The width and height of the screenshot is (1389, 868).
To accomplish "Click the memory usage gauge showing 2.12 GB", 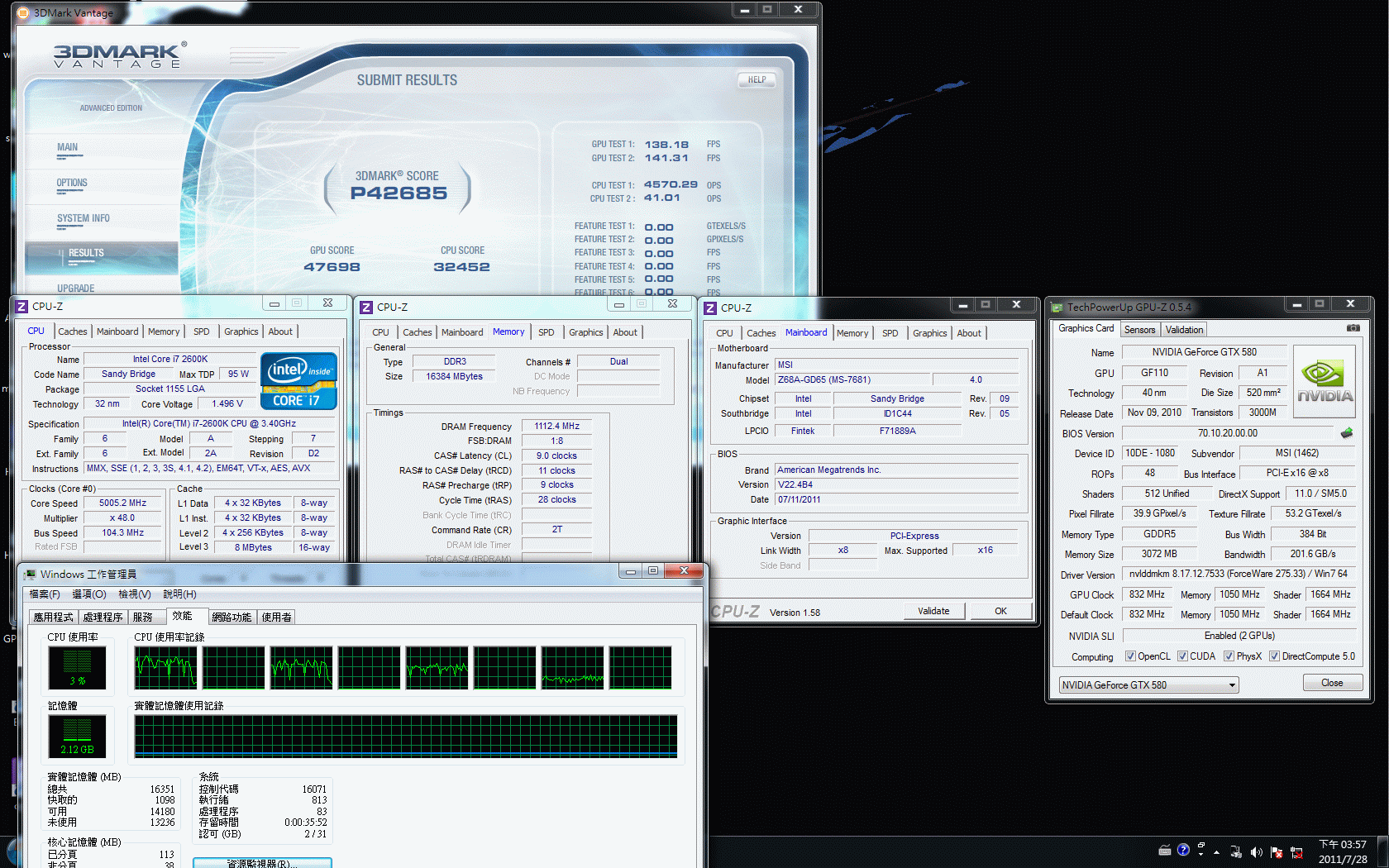I will pyautogui.click(x=77, y=737).
